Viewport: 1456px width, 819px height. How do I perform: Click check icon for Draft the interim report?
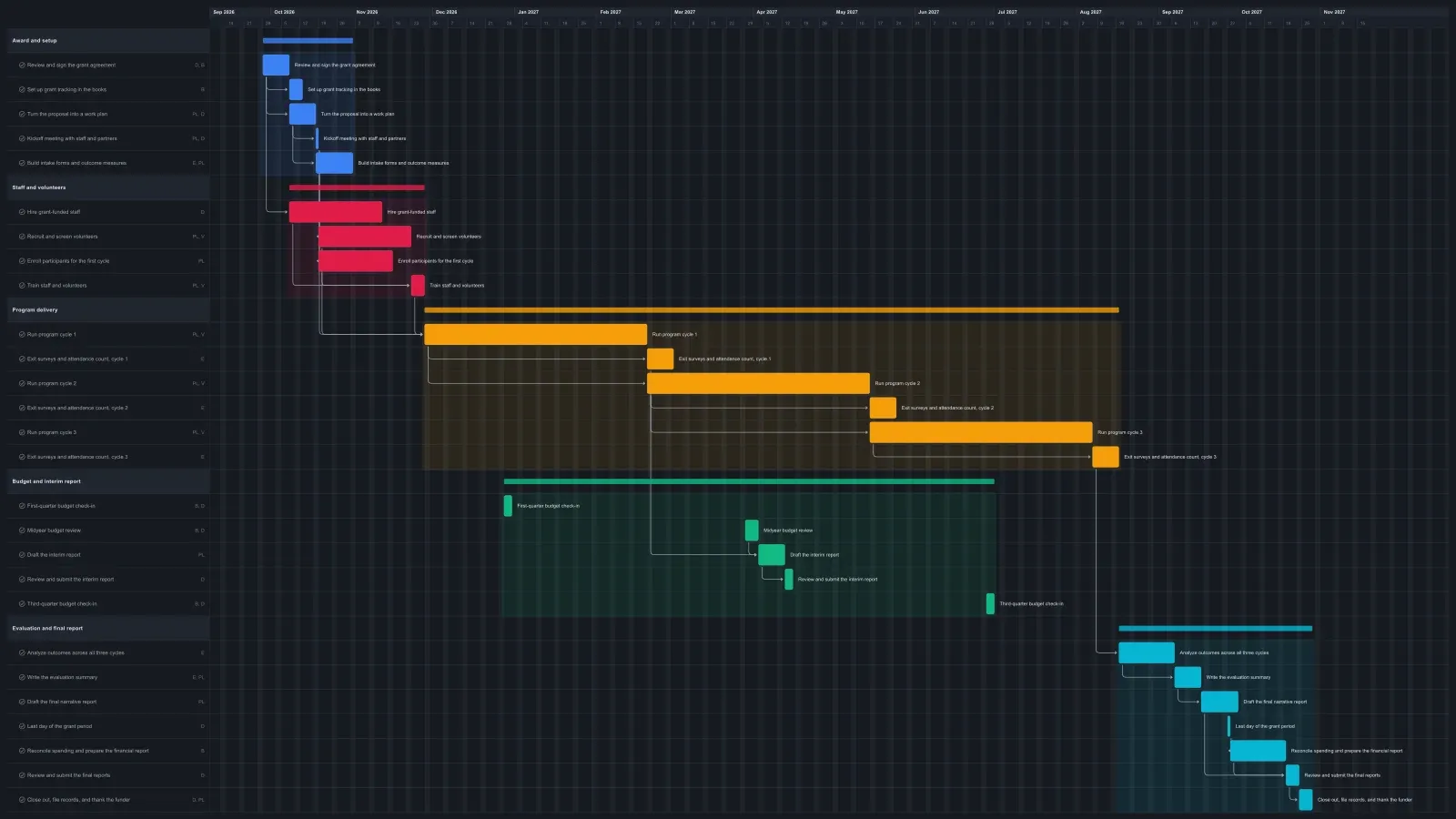coord(22,555)
